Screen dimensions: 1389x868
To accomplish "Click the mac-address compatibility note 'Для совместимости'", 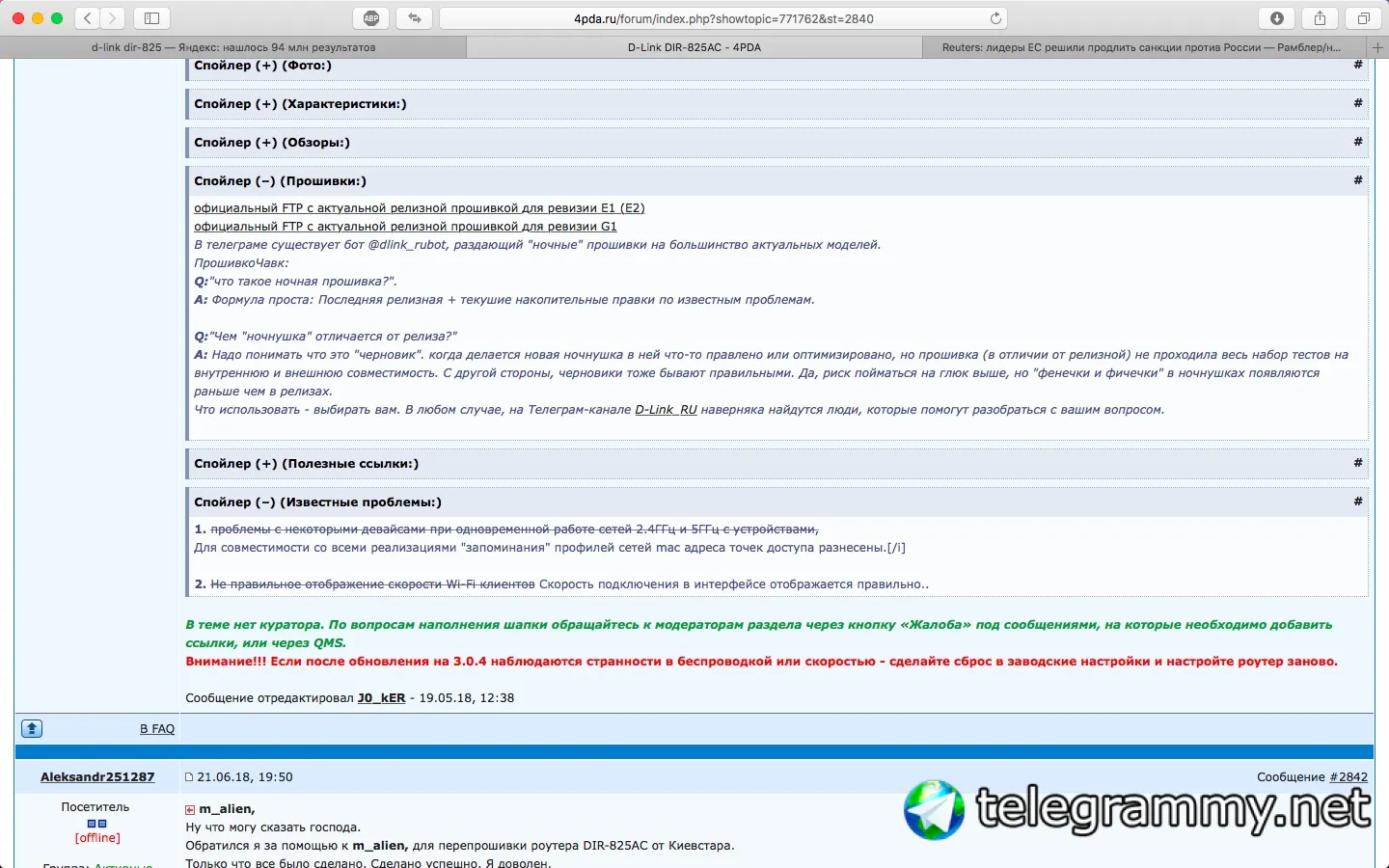I will click(x=550, y=548).
